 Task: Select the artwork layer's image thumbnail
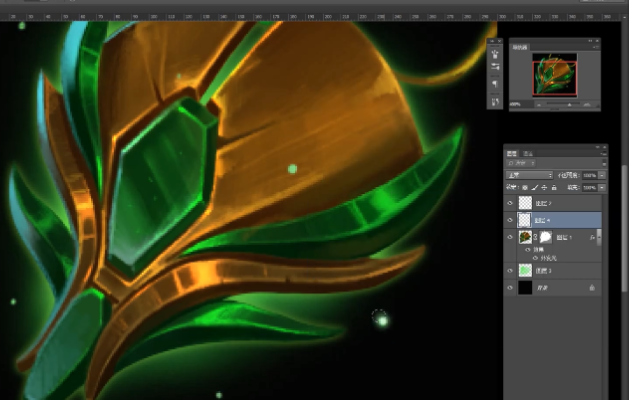[x=525, y=237]
